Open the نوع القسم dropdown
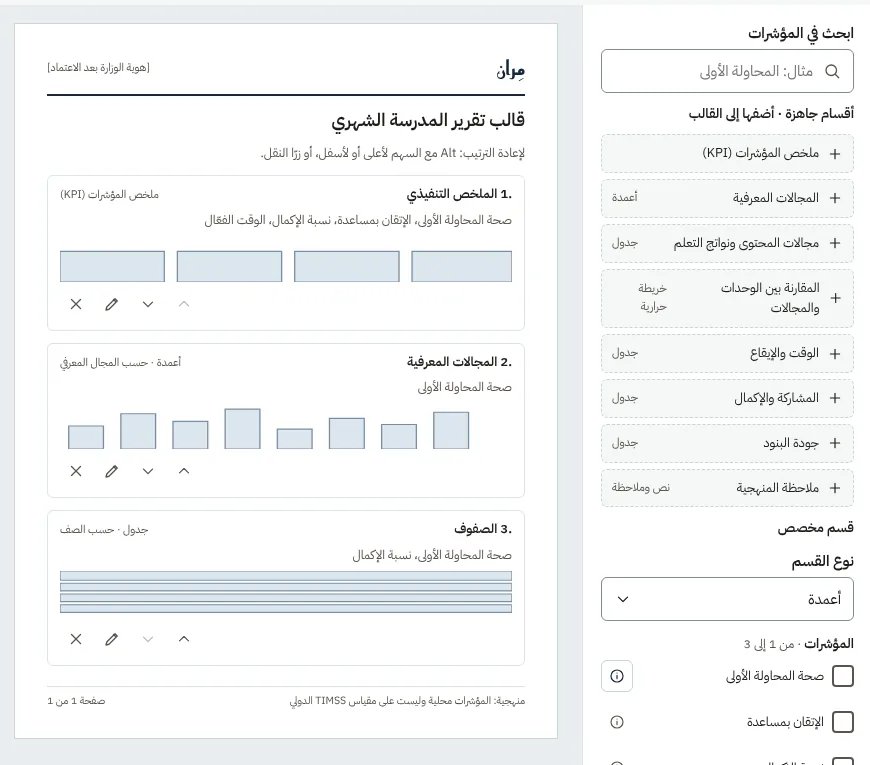Screen dimensions: 870x765 727,599
